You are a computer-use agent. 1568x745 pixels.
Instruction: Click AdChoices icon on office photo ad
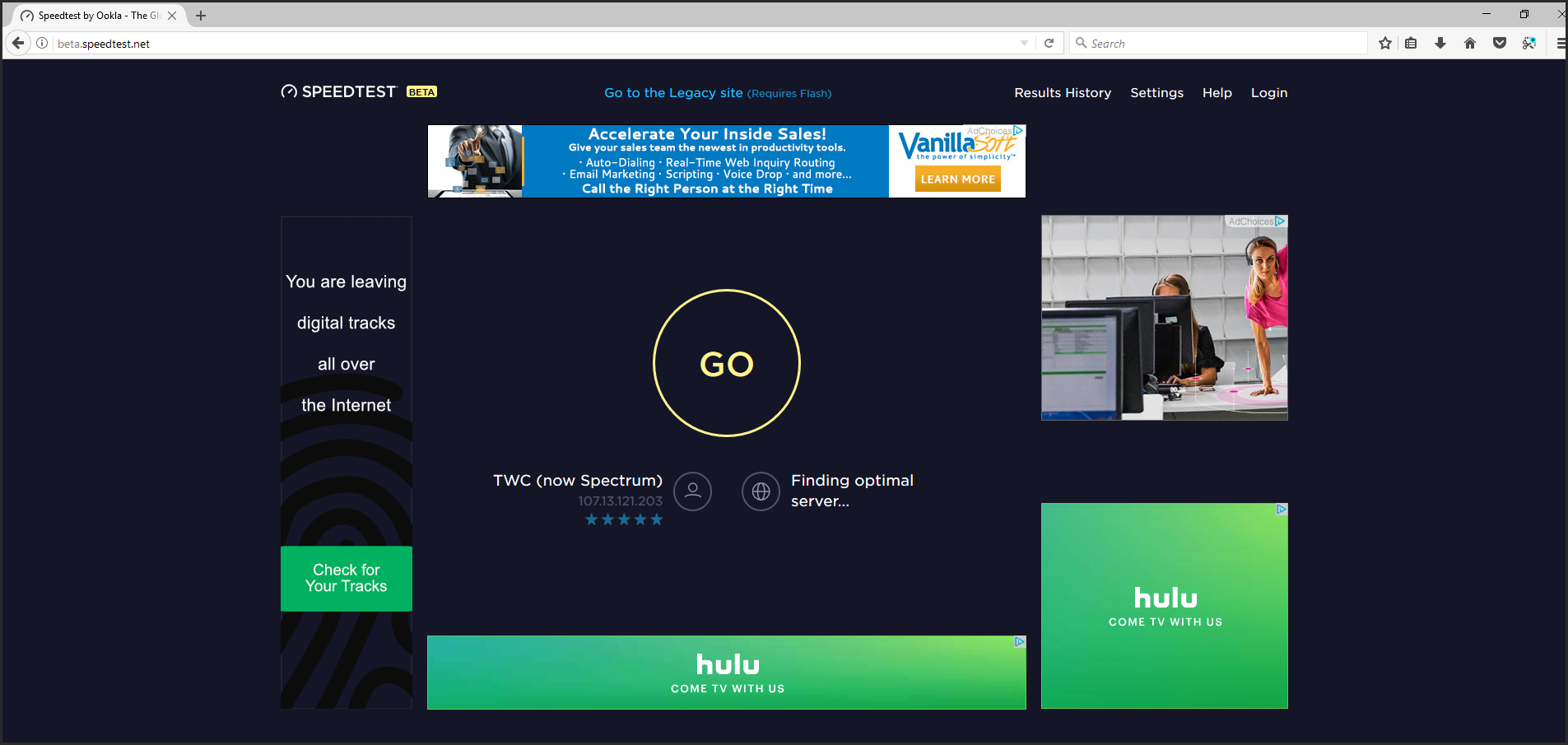pyautogui.click(x=1280, y=221)
